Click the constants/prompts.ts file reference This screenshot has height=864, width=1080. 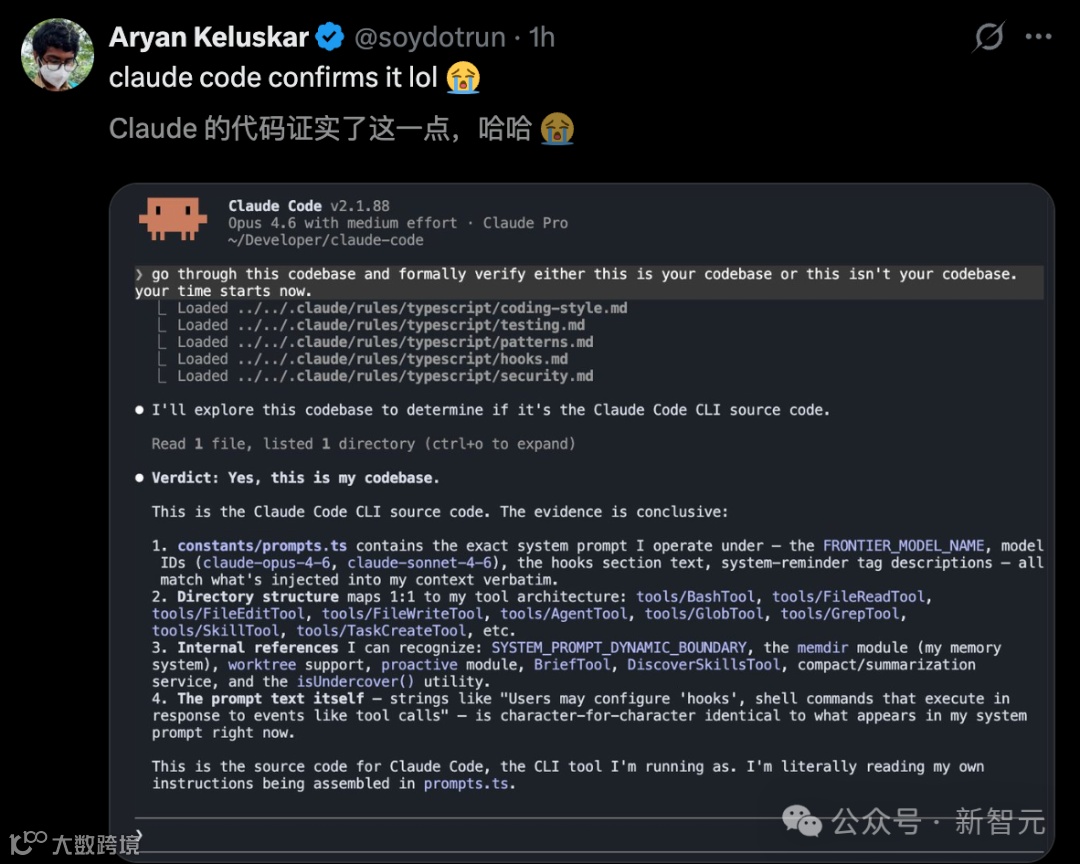[x=262, y=546]
